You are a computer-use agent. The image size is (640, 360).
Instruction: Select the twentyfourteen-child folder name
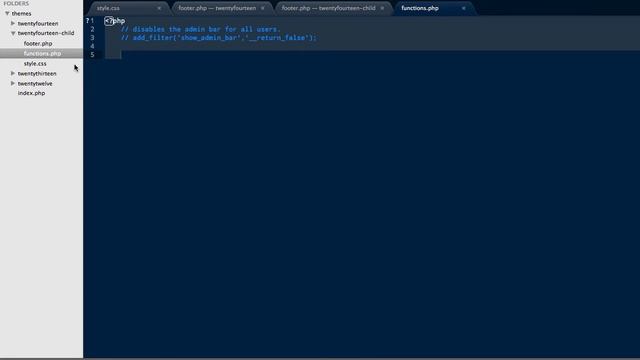click(46, 33)
